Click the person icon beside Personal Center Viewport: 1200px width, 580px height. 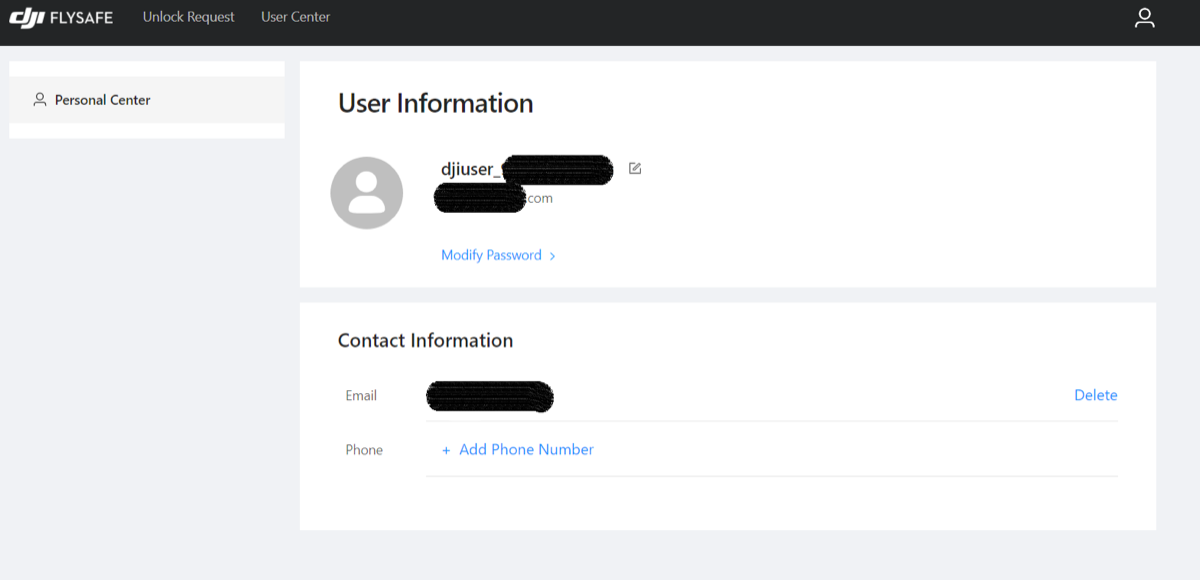[40, 99]
